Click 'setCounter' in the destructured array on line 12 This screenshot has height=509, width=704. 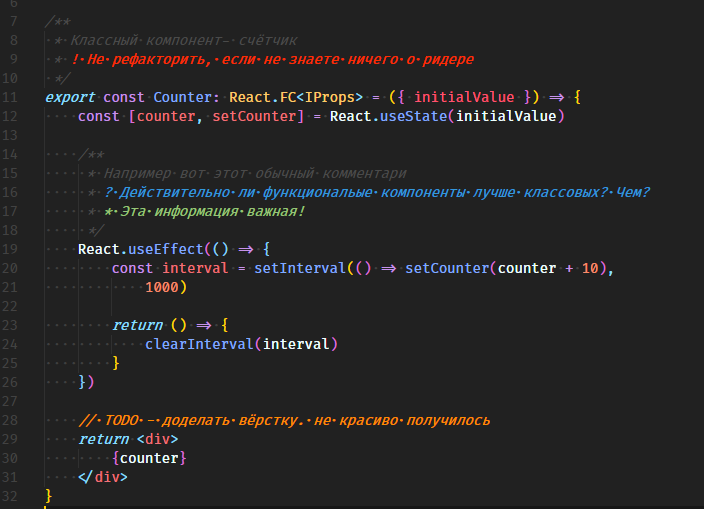254,116
